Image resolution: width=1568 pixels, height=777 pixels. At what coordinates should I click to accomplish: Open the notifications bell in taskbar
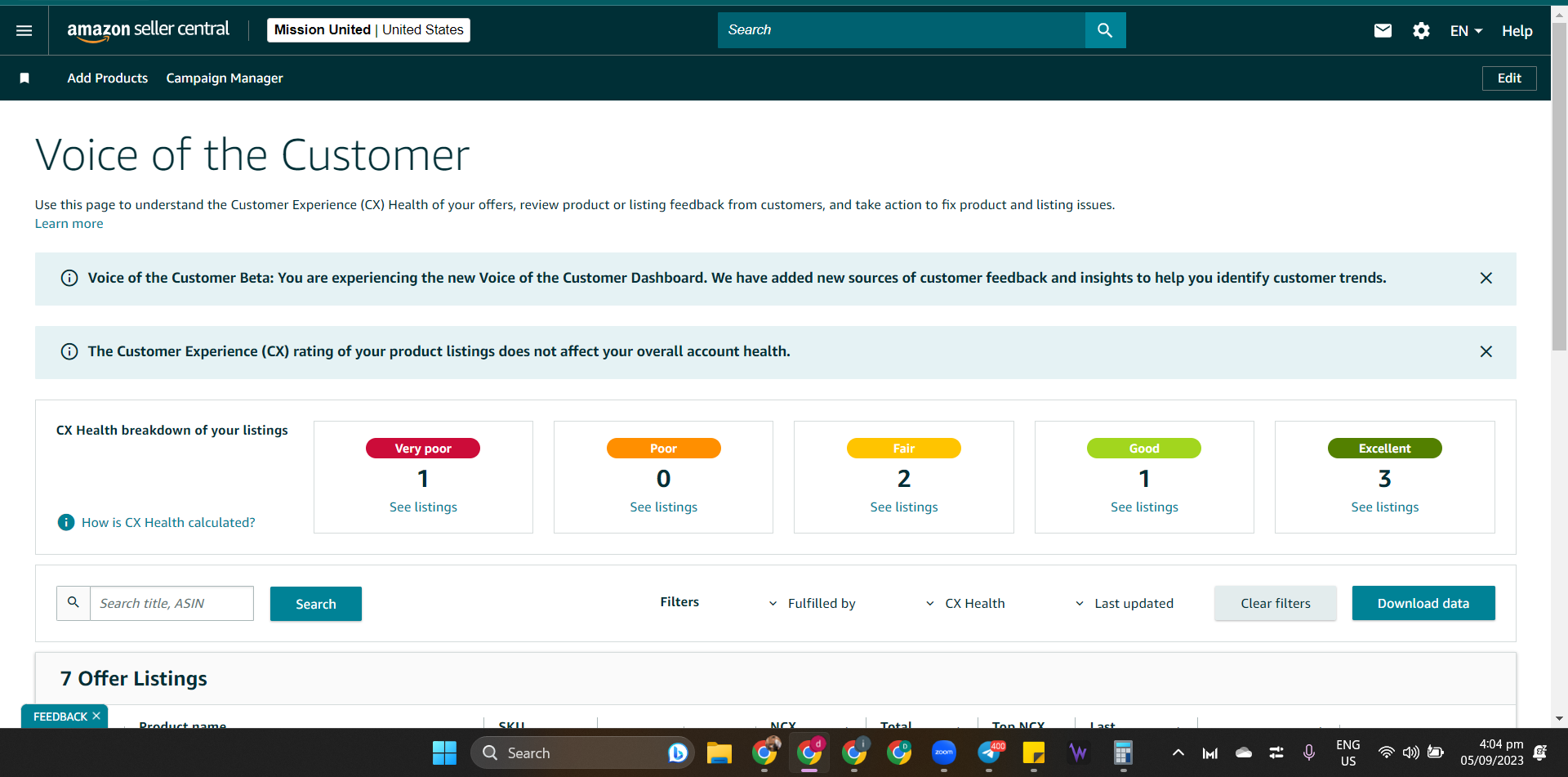pos(1540,752)
